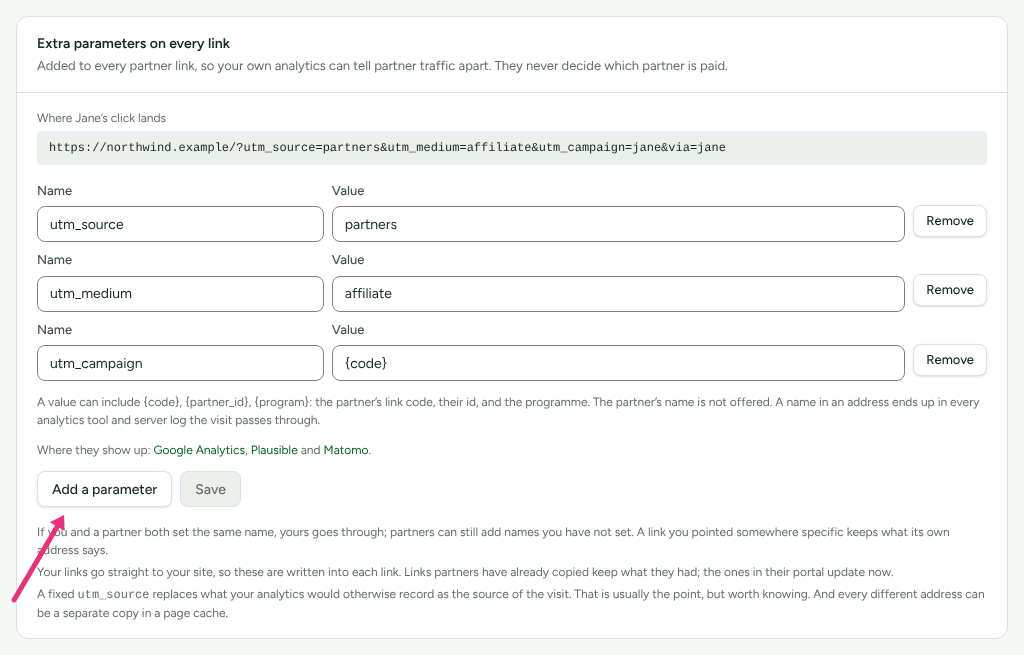
Task: Remove the utm_source parameter row
Action: point(950,221)
